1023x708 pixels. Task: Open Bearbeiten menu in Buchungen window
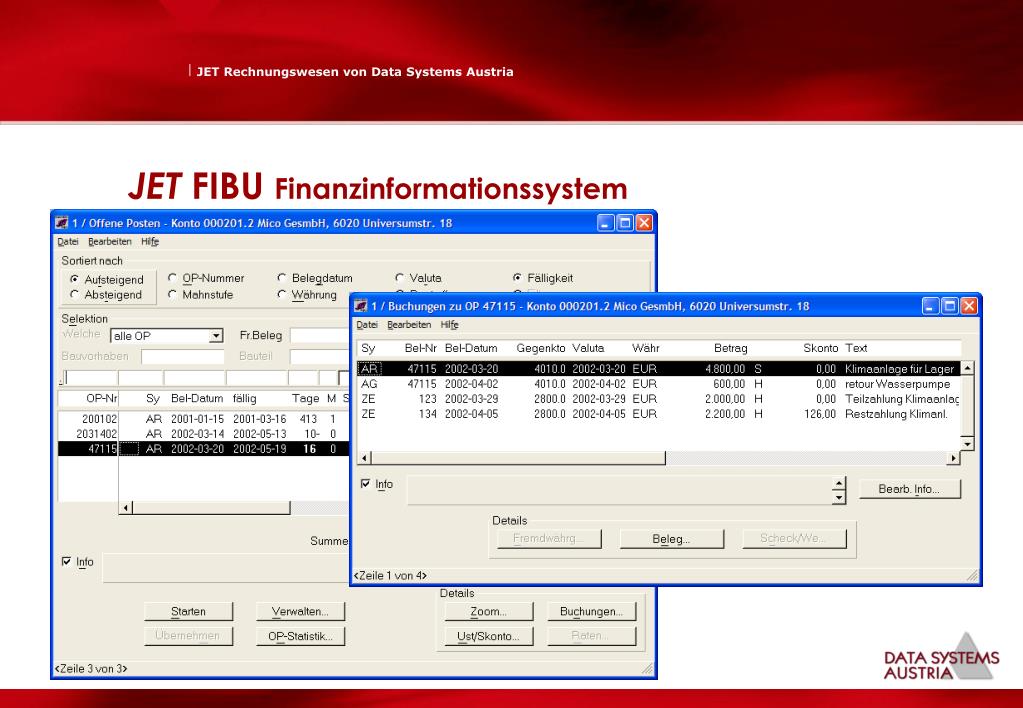pos(409,324)
